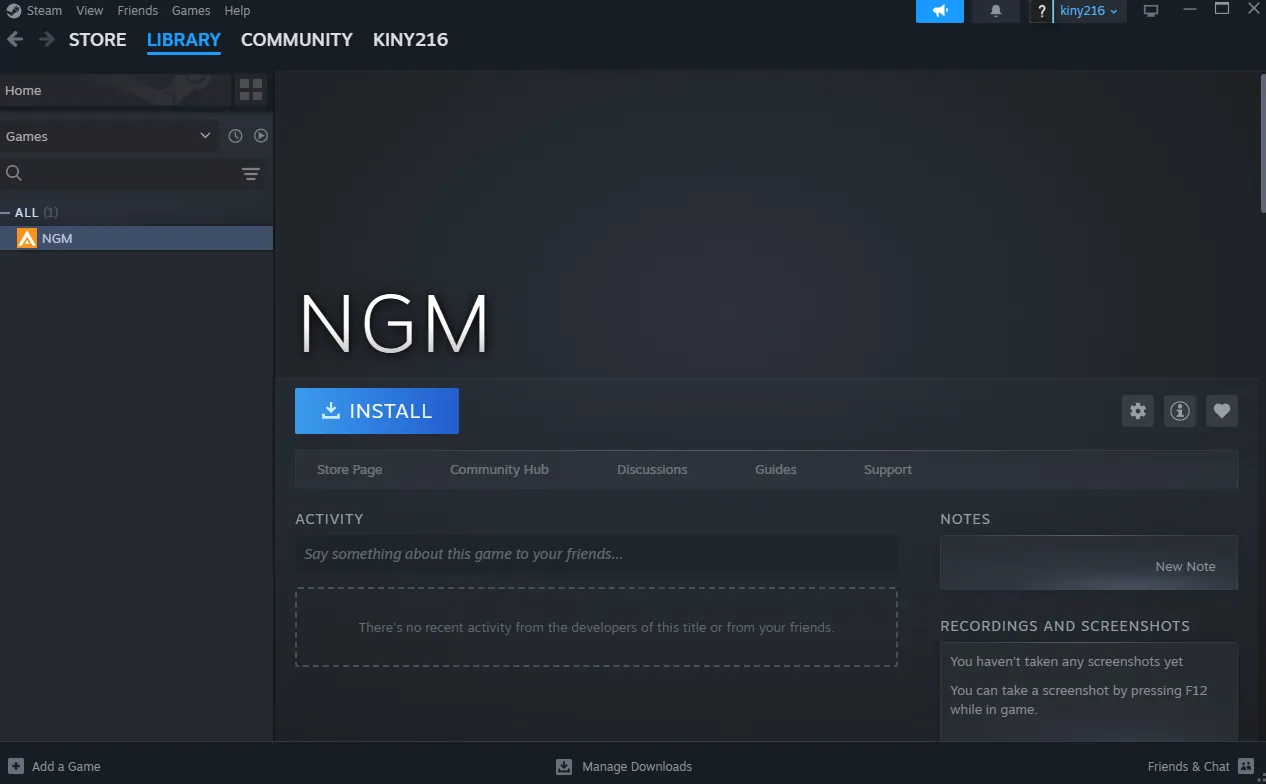Click the Steam logo icon in the menu bar

[14, 11]
